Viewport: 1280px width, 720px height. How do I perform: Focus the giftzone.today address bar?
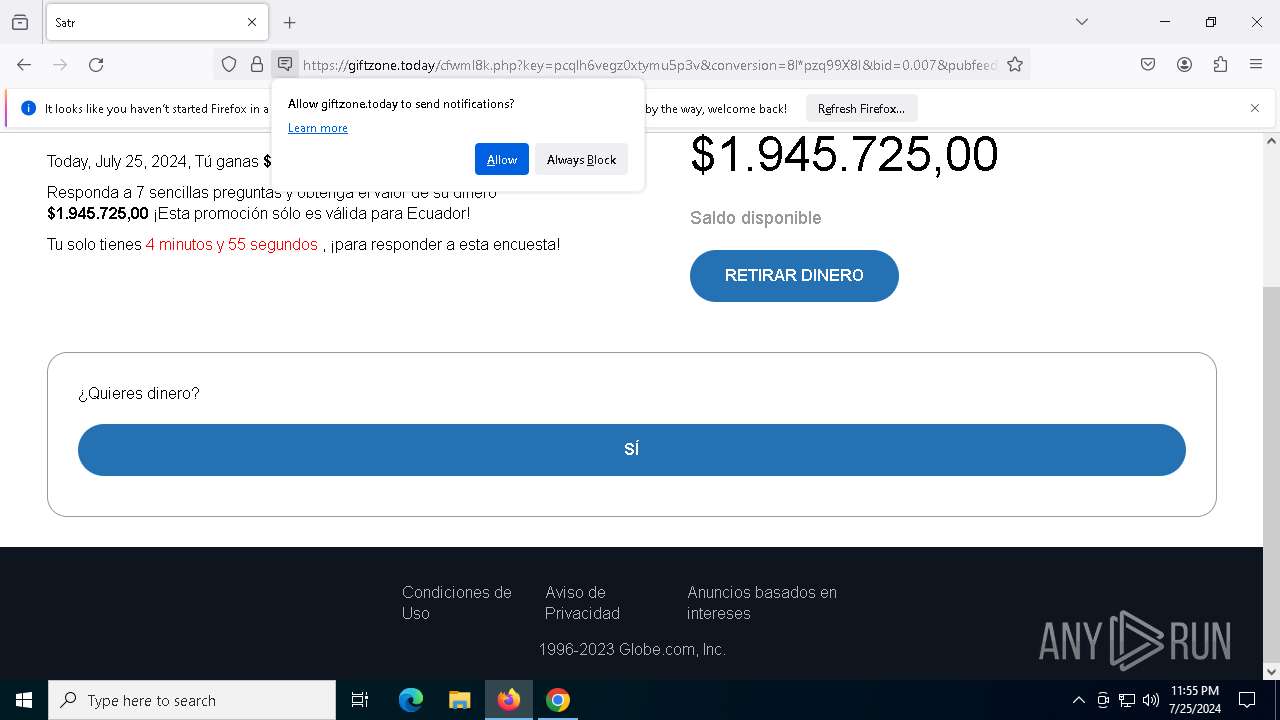click(649, 65)
